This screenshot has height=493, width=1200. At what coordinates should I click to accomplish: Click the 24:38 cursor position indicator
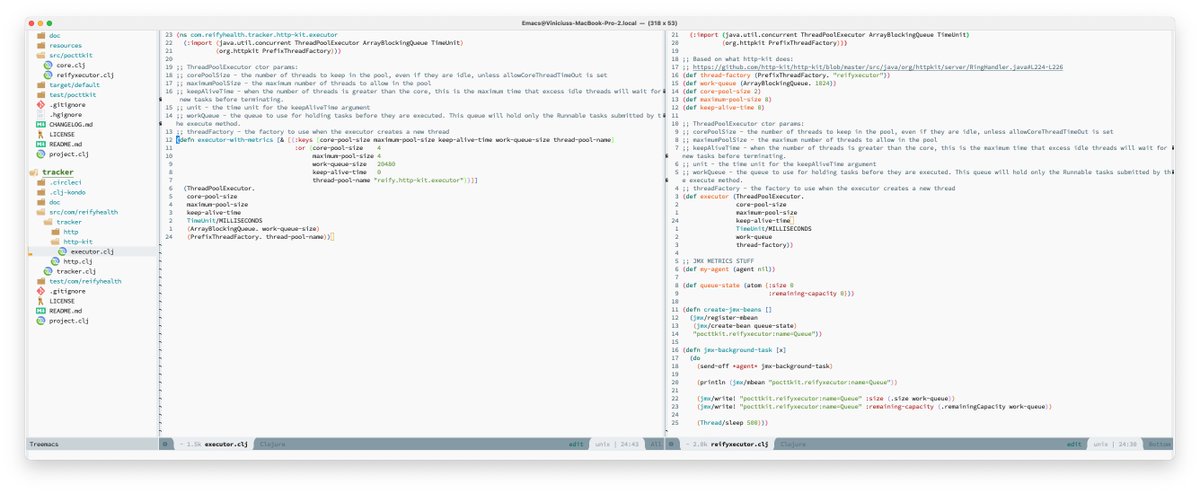coord(1126,443)
